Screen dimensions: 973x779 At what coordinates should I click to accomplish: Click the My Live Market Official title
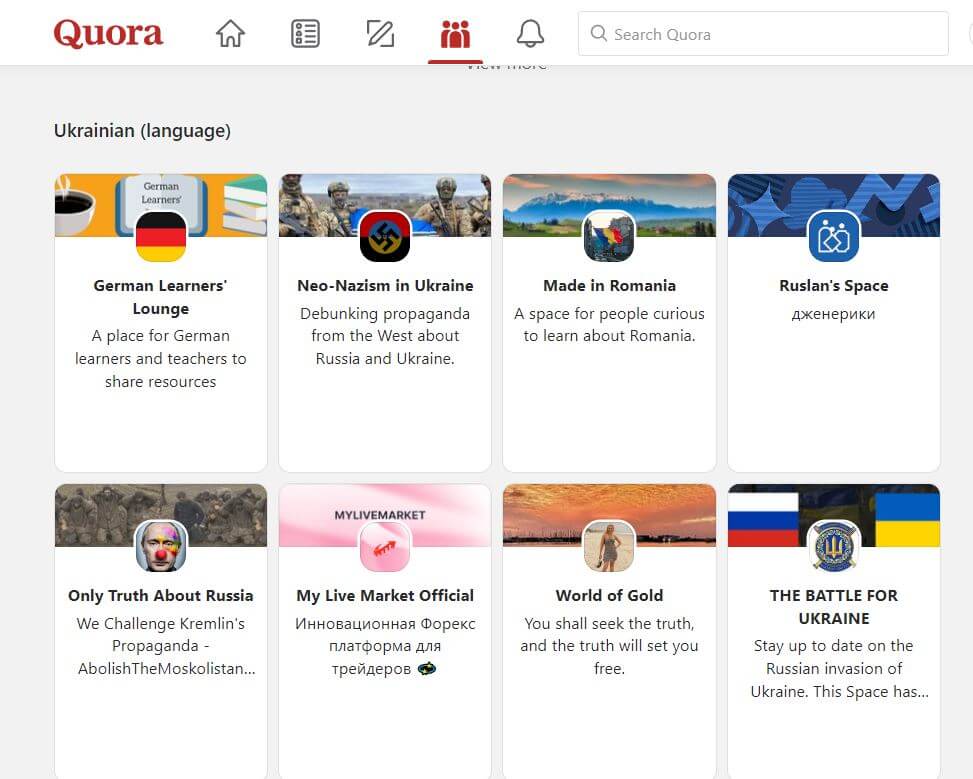[x=385, y=596]
